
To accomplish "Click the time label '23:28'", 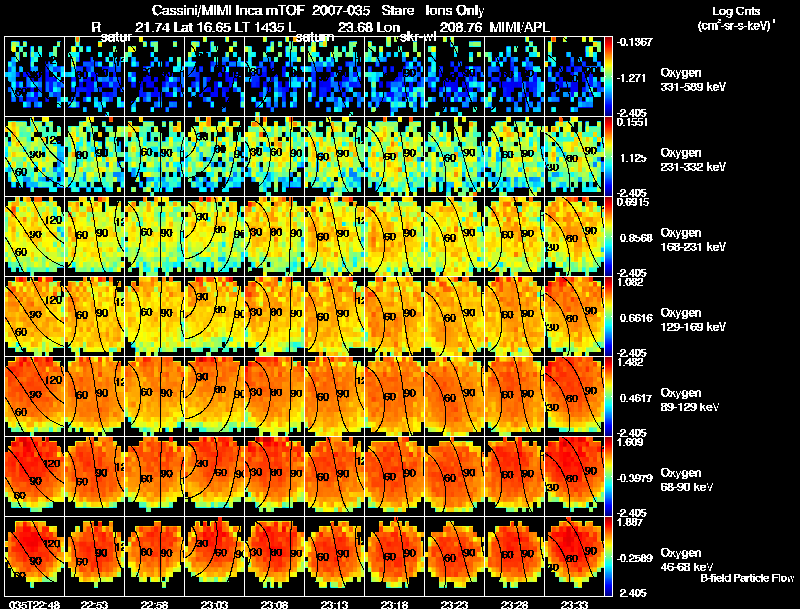I will click(515, 604).
